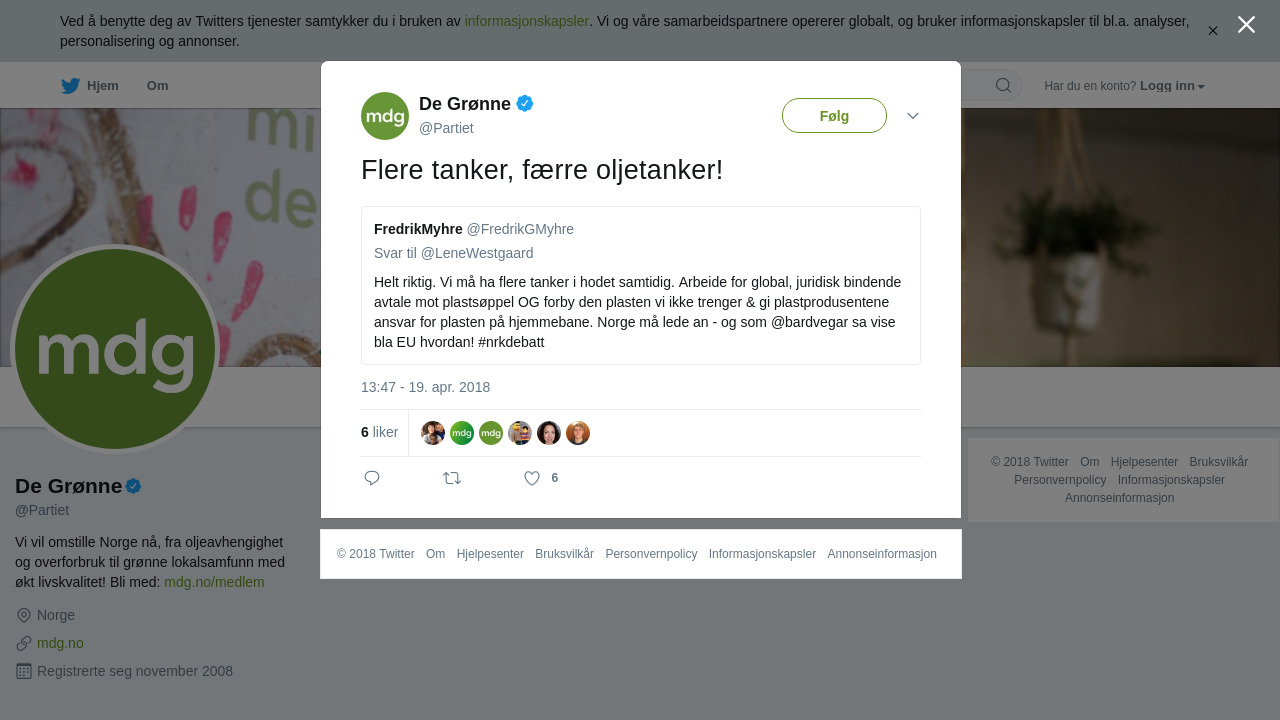Image resolution: width=1280 pixels, height=720 pixels.
Task: Open the mdg.no/medlem link in bio
Action: tap(214, 582)
